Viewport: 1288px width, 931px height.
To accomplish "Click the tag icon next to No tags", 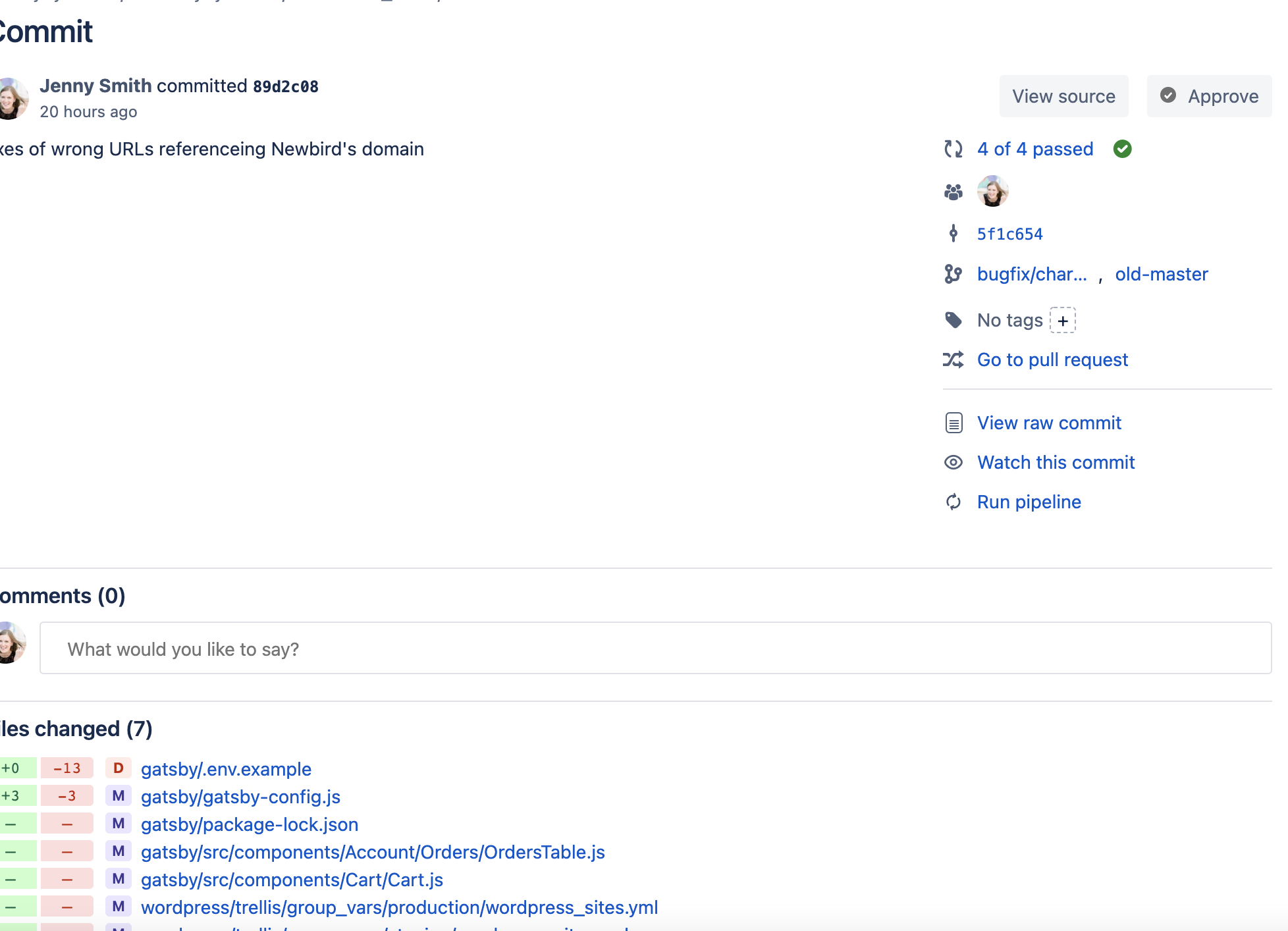I will click(953, 320).
